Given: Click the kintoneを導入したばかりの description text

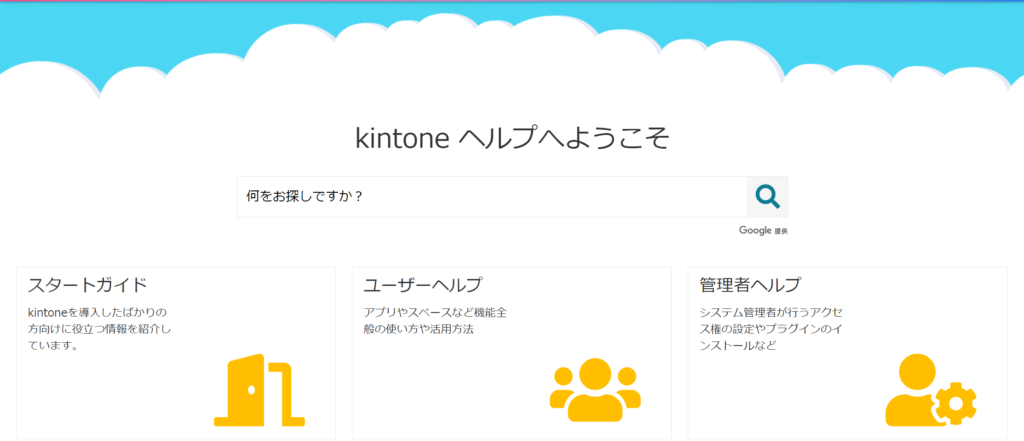Looking at the screenshot, I should coord(100,329).
